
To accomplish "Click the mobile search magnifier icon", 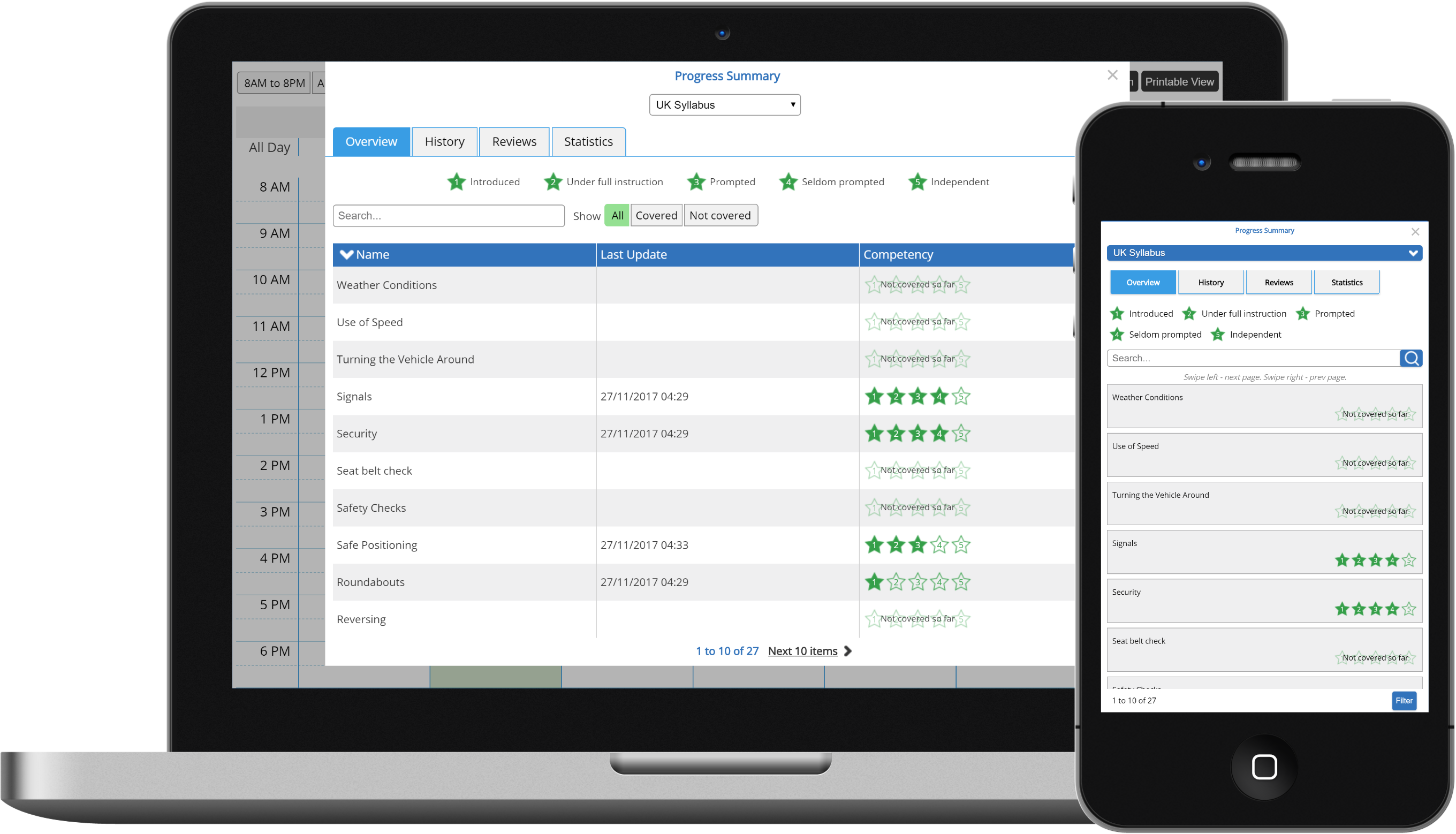I will [1410, 358].
